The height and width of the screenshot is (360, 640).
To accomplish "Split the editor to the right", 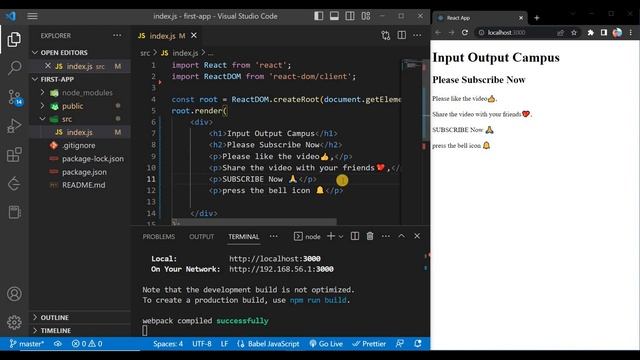I will click(402, 36).
